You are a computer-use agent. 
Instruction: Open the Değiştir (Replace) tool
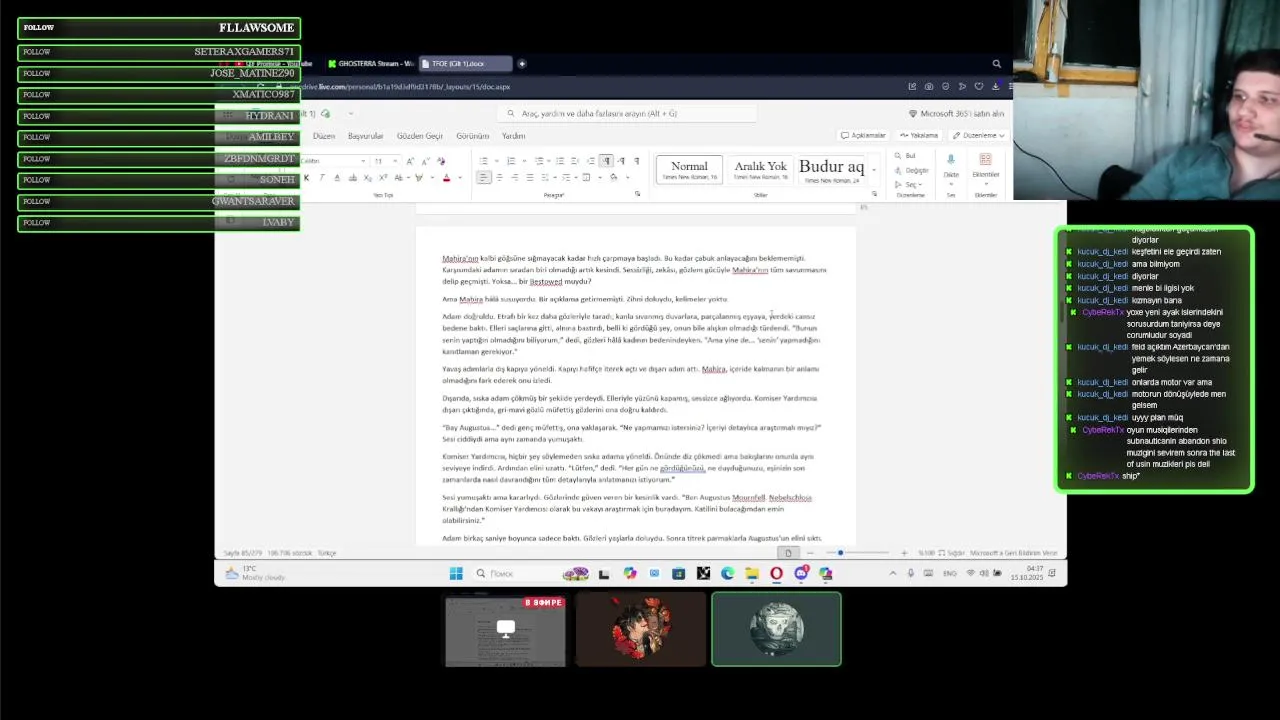912,170
